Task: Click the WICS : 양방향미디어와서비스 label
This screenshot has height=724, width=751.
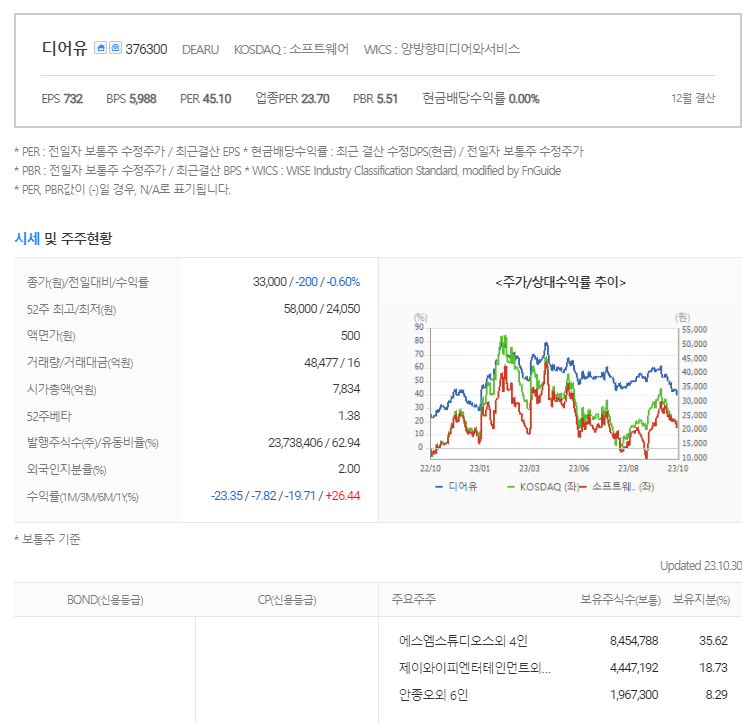Action: (x=442, y=49)
